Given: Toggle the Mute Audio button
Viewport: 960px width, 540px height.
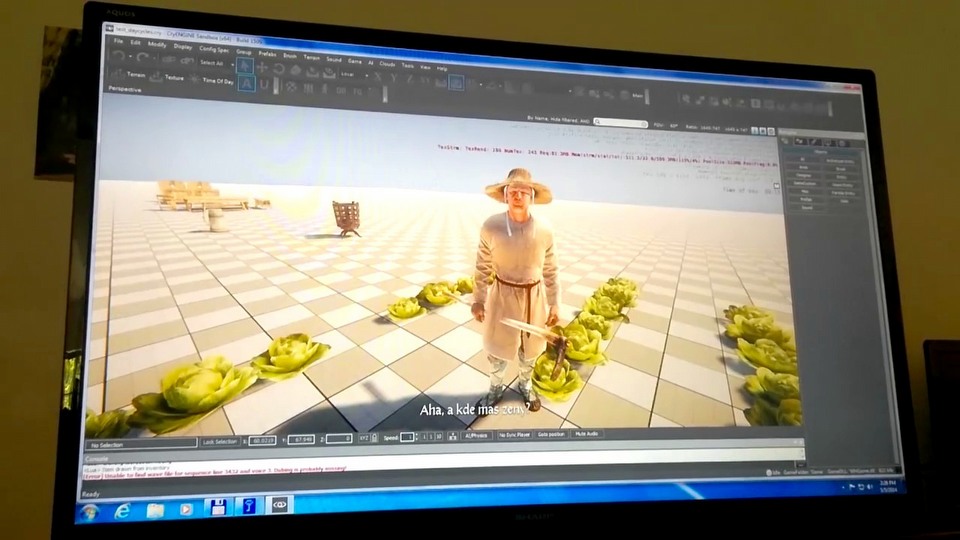Looking at the screenshot, I should [587, 434].
